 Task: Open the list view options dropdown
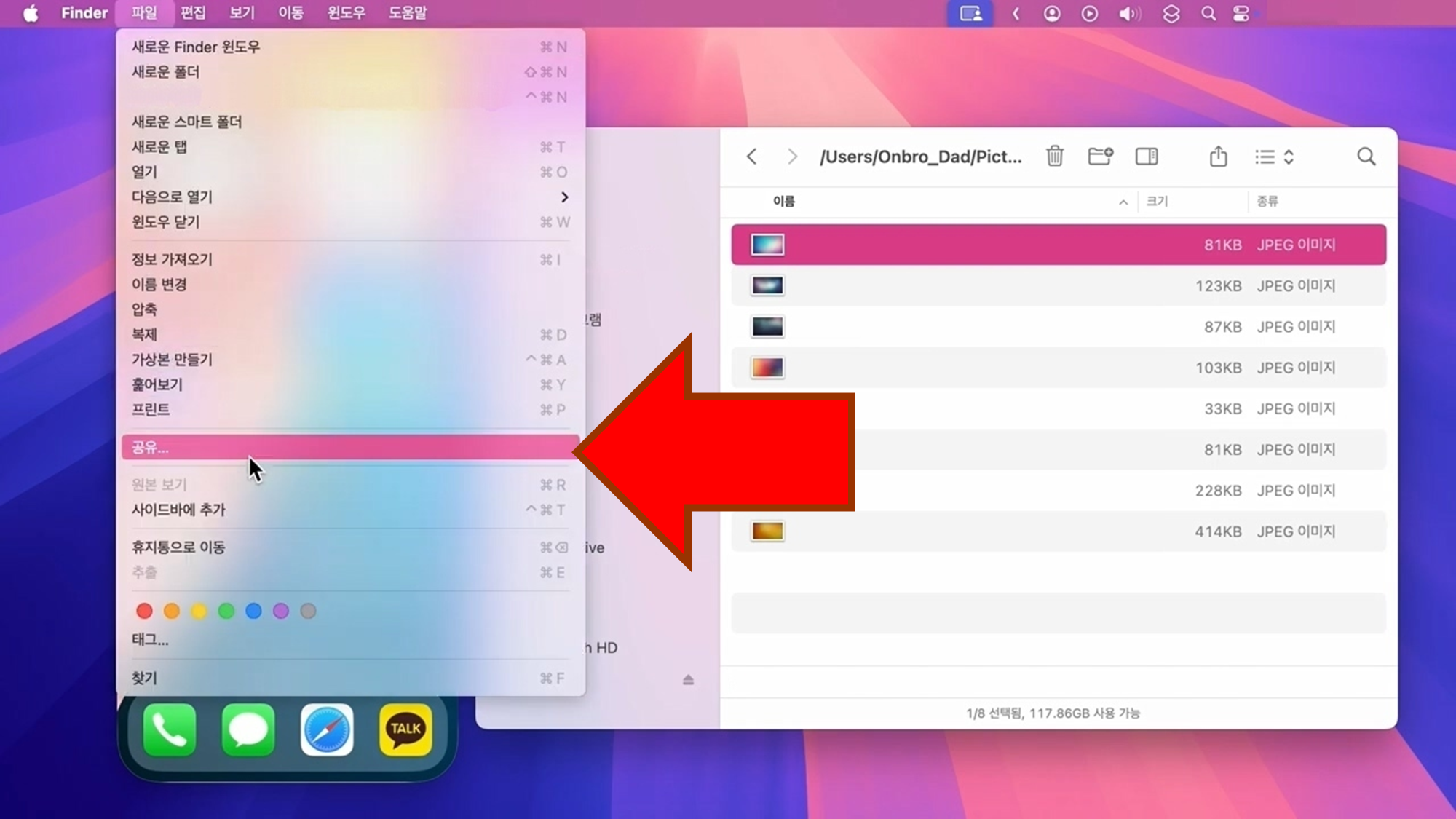pyautogui.click(x=1274, y=157)
